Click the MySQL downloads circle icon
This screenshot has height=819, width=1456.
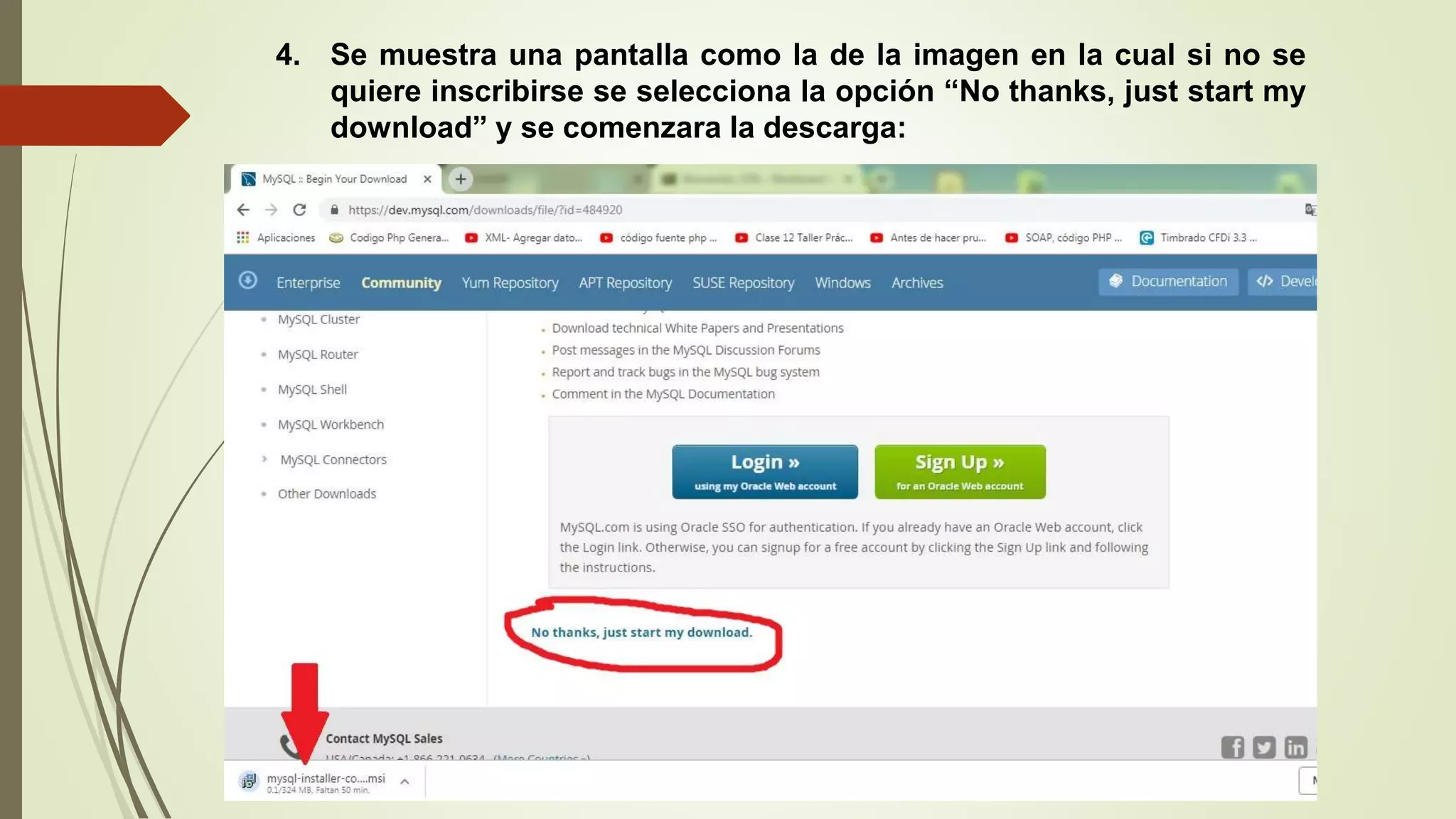(247, 280)
